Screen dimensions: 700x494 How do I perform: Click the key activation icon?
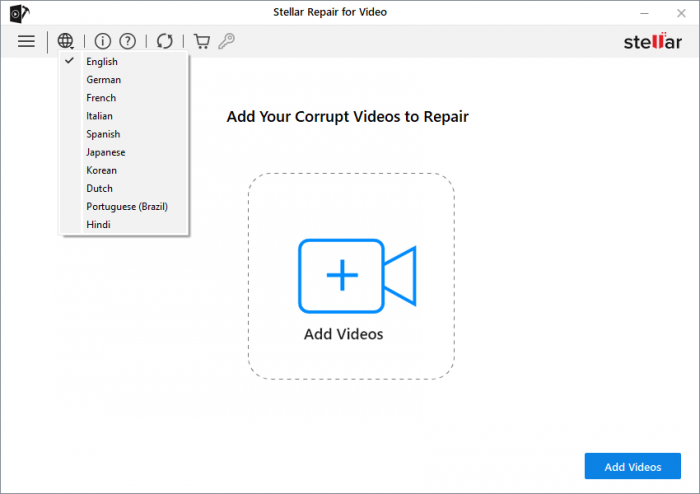[227, 41]
